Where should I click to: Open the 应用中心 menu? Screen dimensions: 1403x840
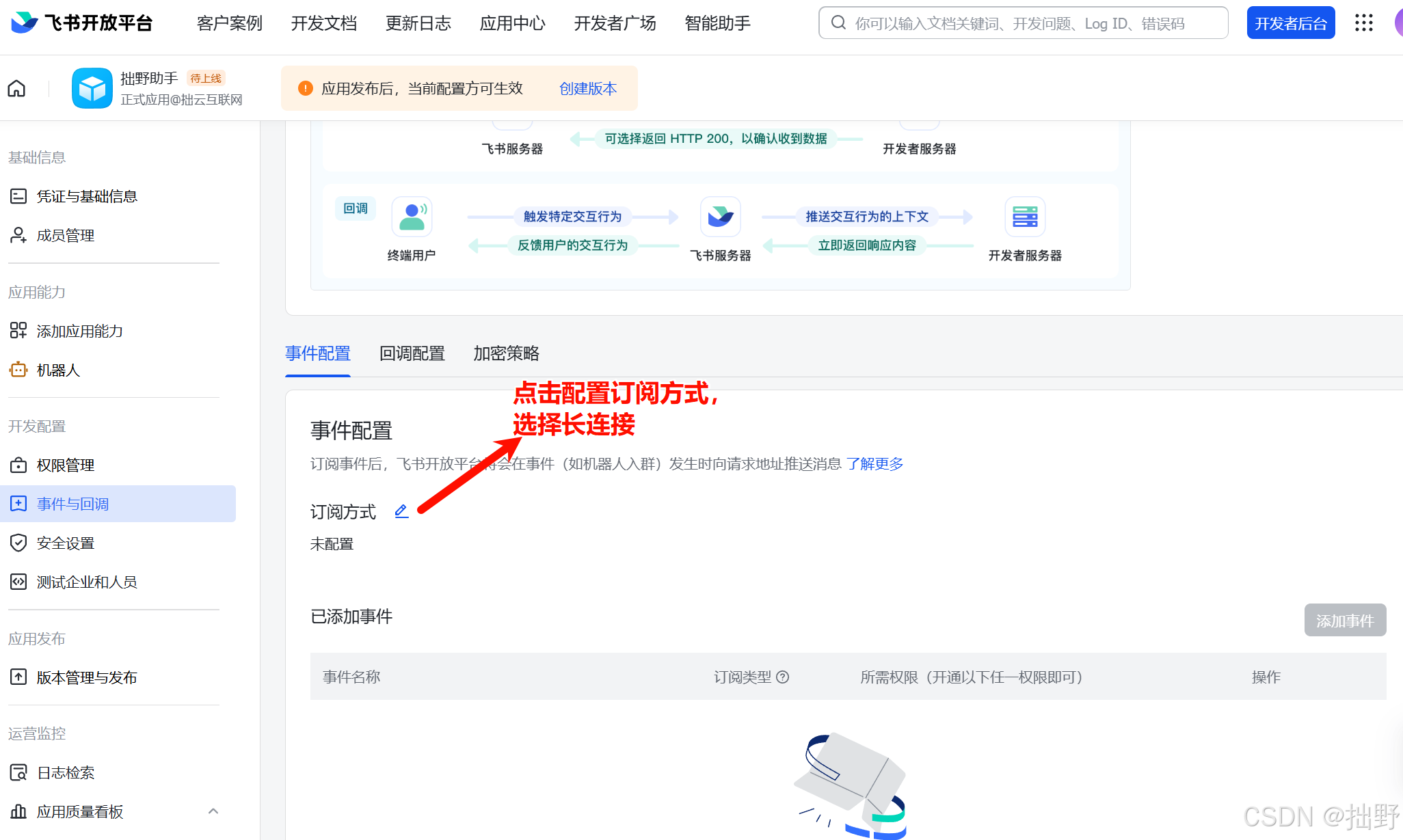tap(512, 23)
